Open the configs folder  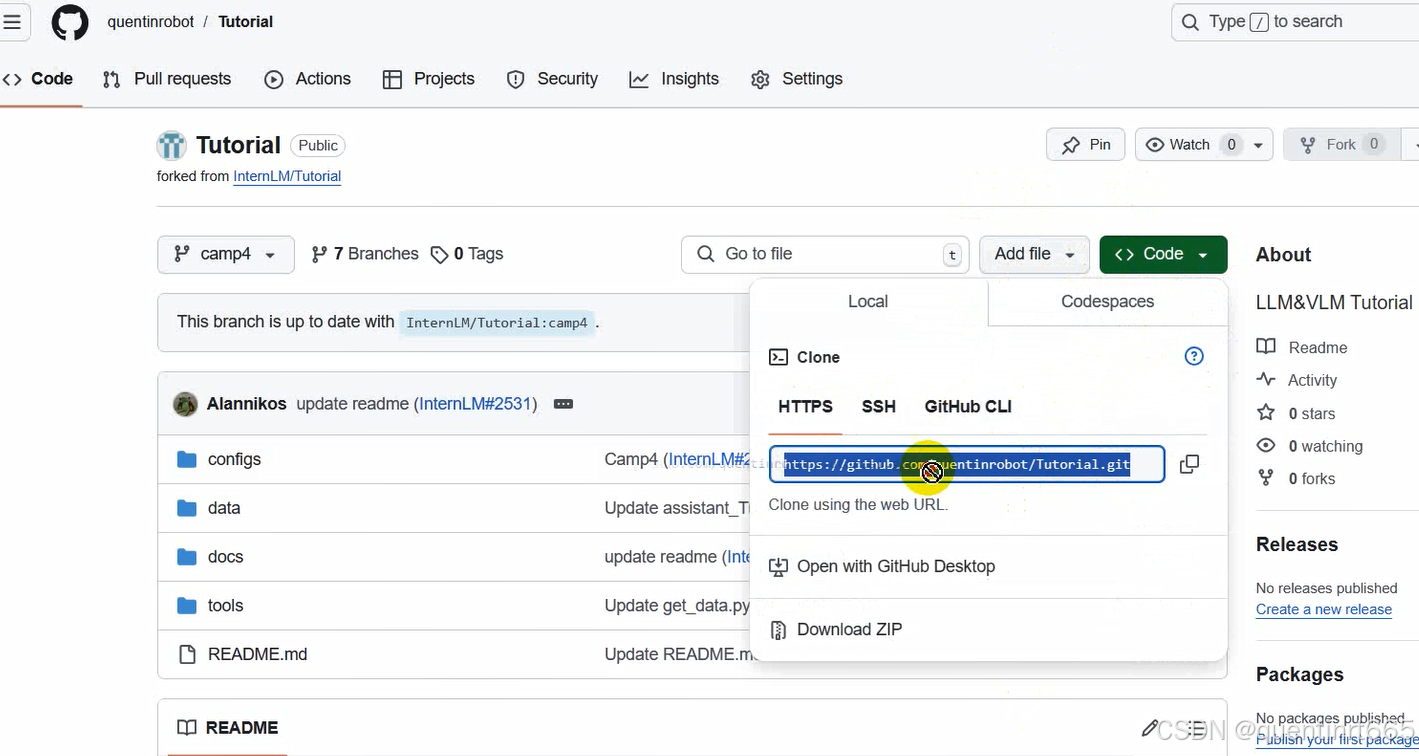pos(234,459)
